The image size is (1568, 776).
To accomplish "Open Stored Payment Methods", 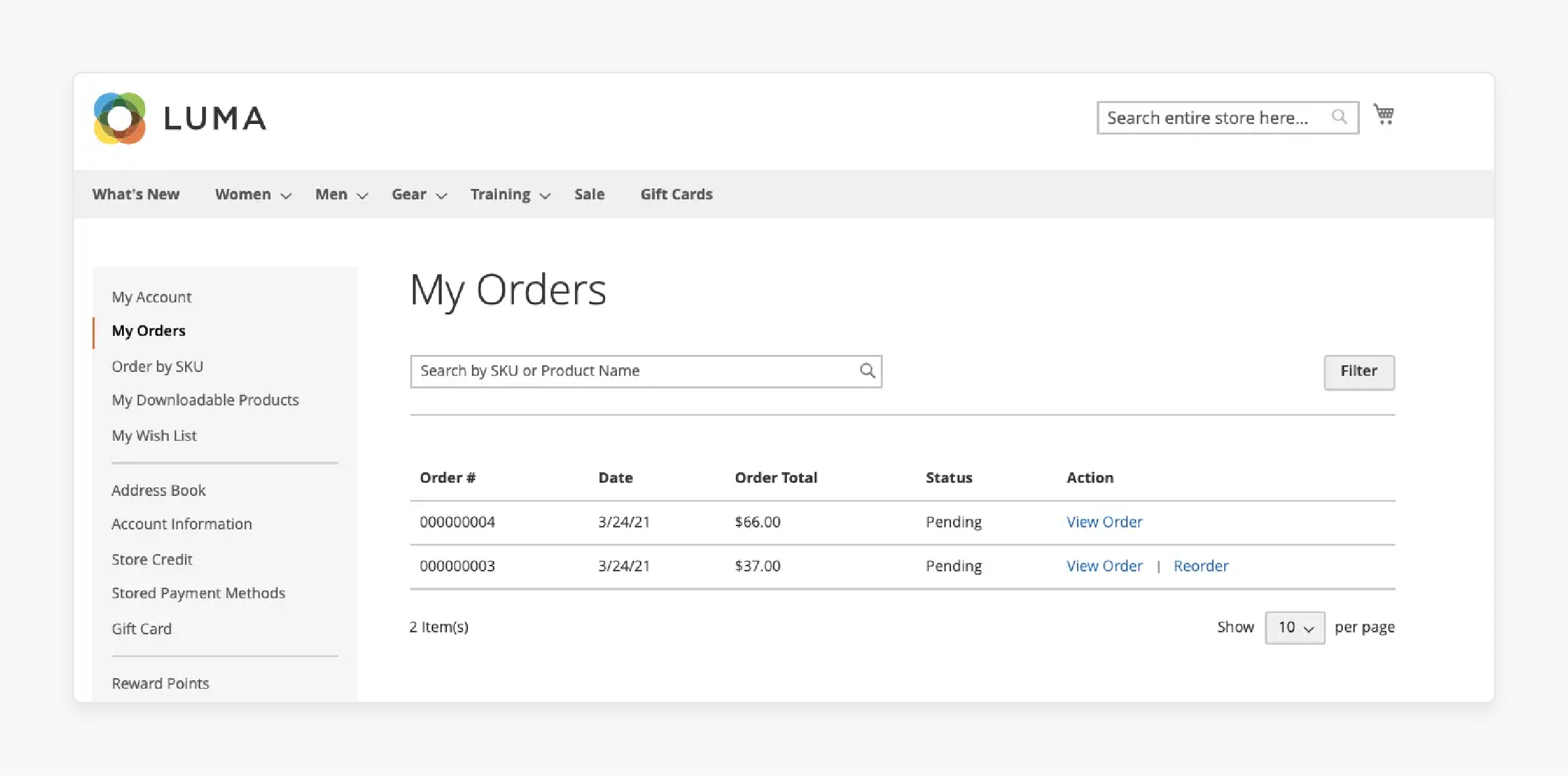I will coord(198,593).
